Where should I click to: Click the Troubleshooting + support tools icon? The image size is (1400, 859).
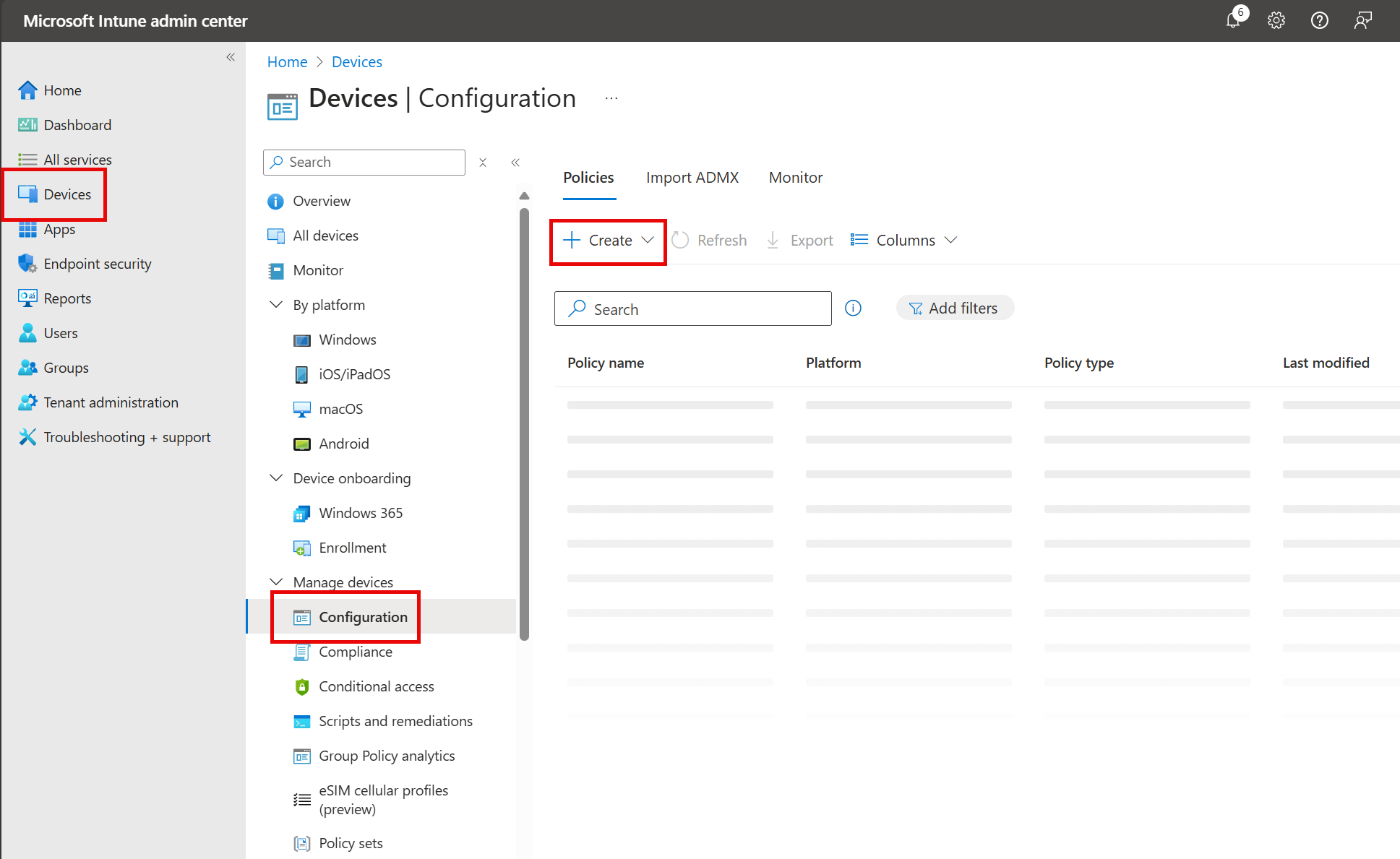(27, 437)
